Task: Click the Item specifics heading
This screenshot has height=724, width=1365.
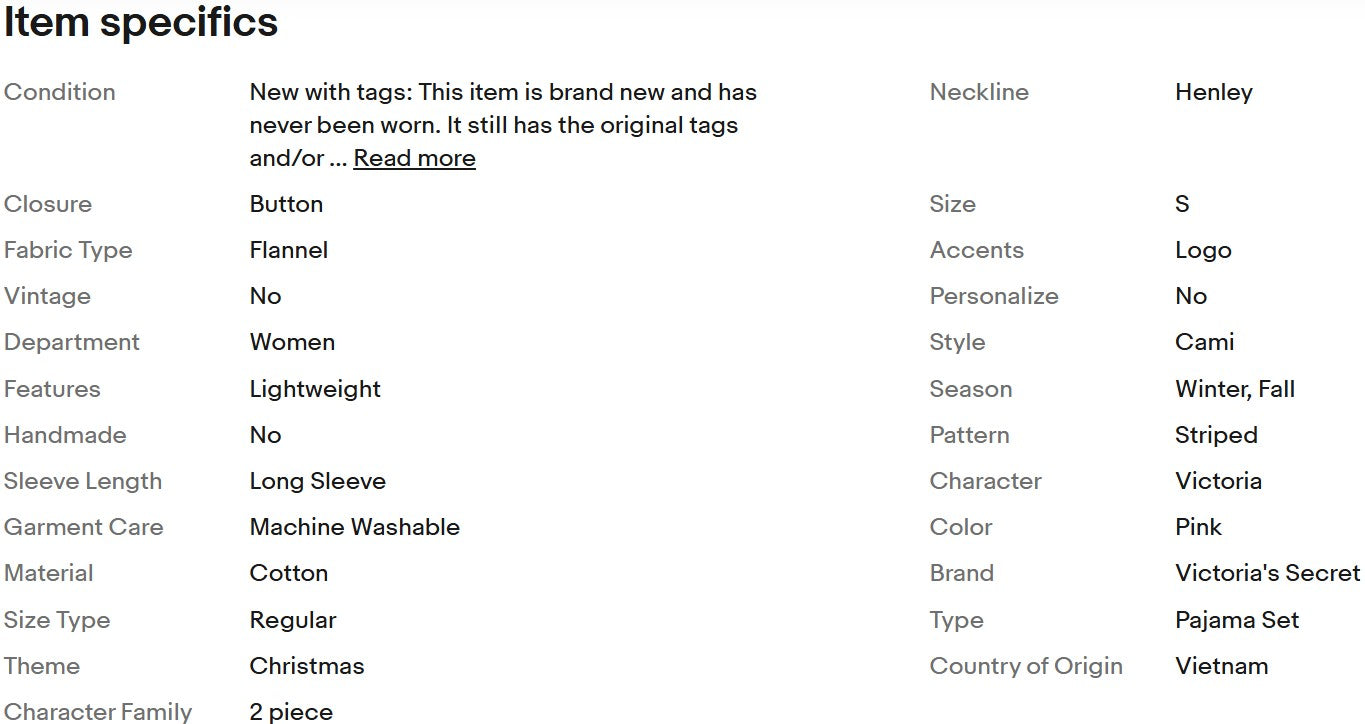Action: tap(141, 22)
